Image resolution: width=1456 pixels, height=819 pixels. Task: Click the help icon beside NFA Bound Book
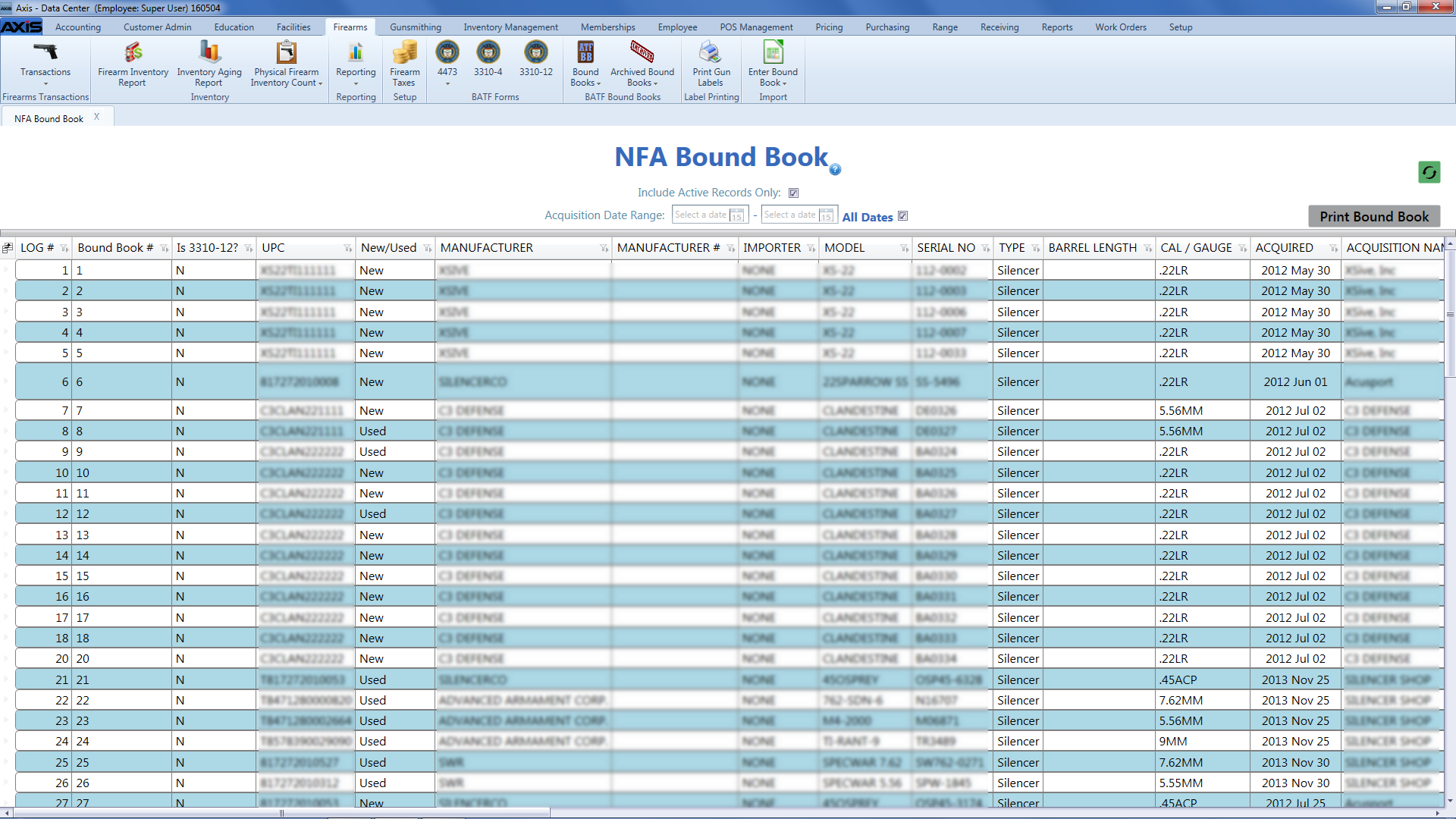click(835, 169)
